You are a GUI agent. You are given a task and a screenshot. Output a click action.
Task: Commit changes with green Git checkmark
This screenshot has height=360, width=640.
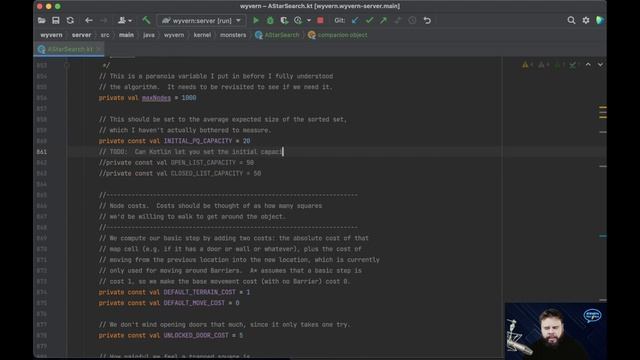(369, 20)
